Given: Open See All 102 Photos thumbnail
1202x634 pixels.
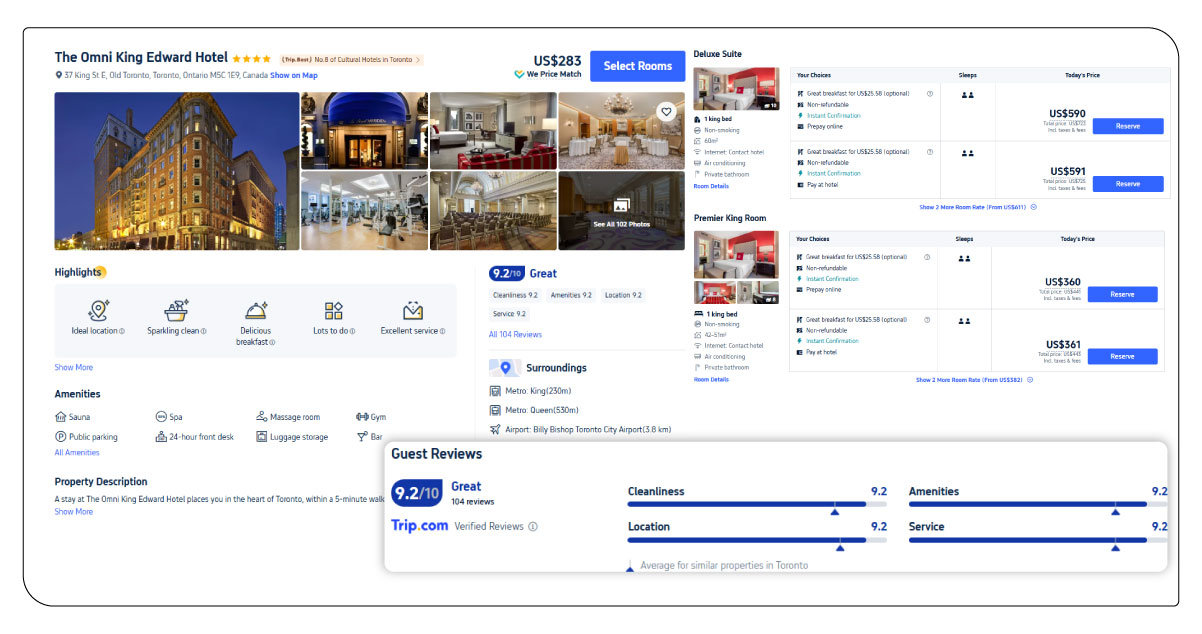Looking at the screenshot, I should (621, 211).
